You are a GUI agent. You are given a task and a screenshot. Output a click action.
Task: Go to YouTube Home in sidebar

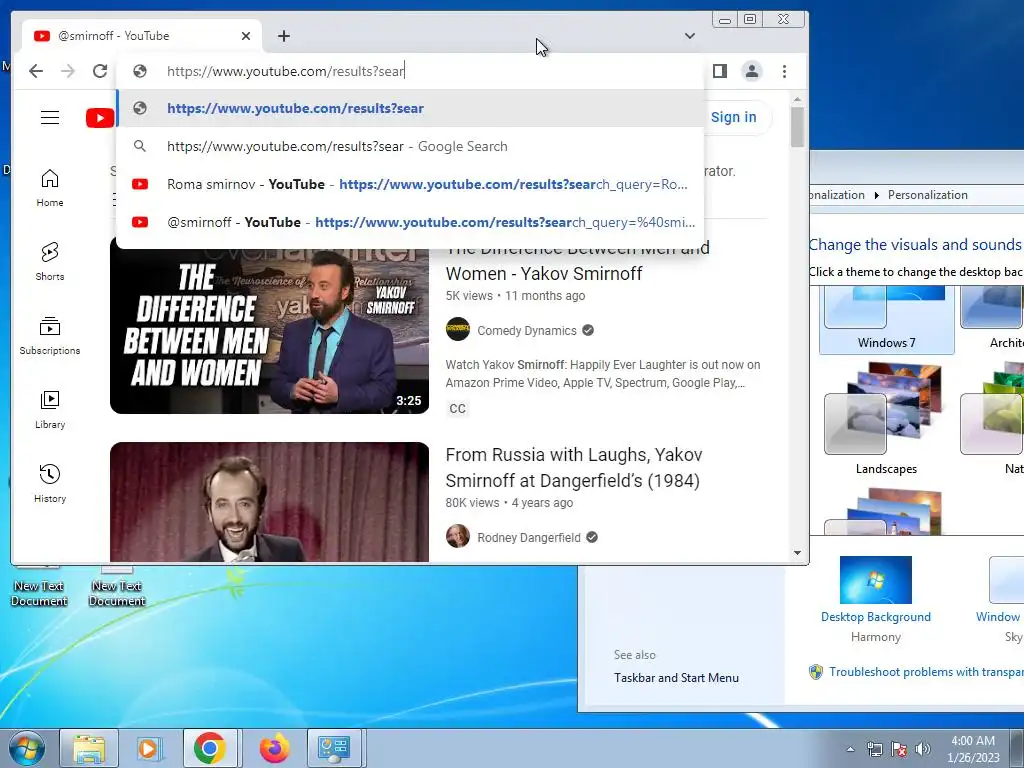pos(50,188)
